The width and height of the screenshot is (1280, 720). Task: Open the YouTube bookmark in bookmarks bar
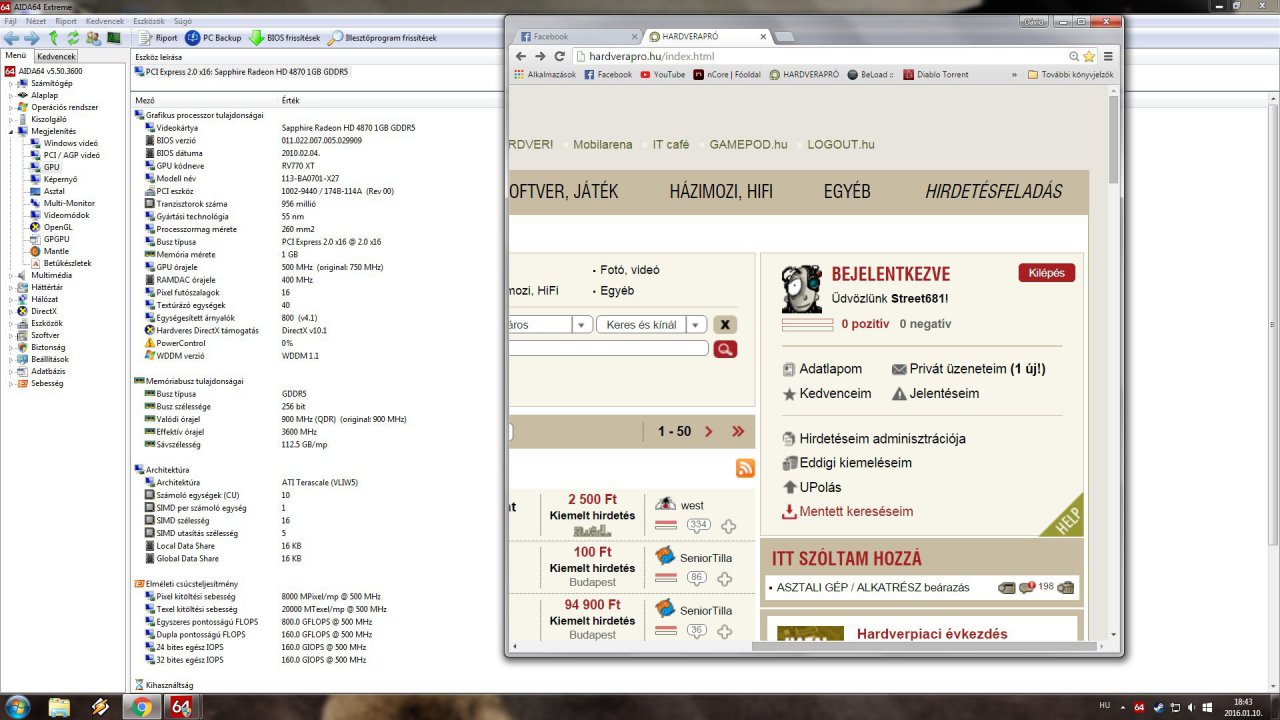662,74
